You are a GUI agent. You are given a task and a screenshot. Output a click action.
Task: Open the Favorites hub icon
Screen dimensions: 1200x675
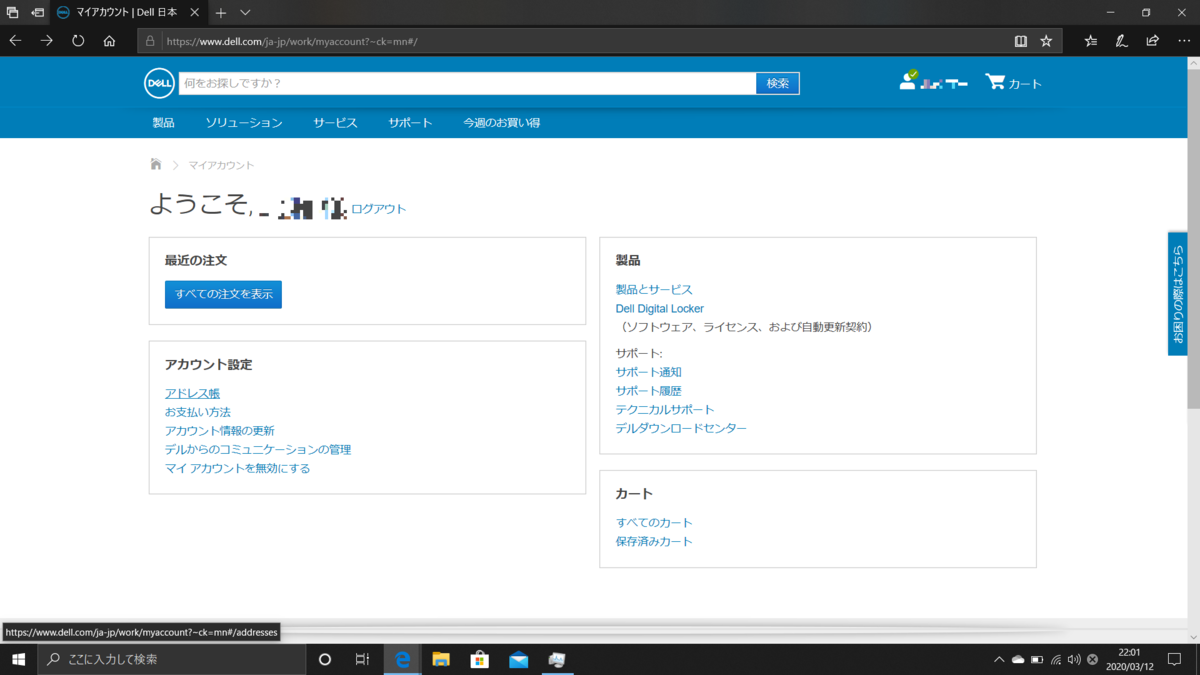point(1091,41)
